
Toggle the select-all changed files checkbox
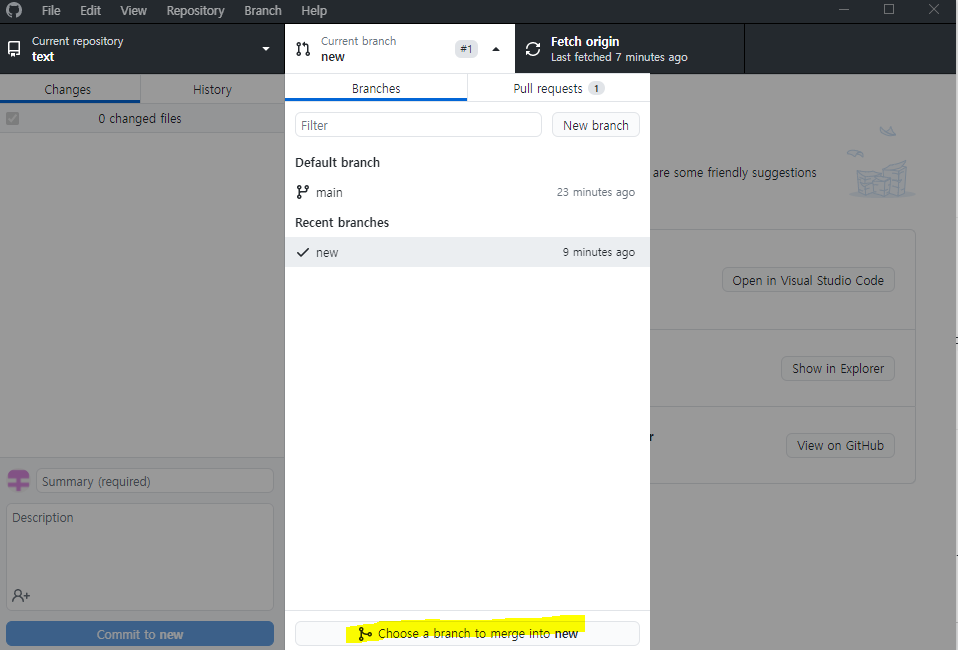(13, 119)
